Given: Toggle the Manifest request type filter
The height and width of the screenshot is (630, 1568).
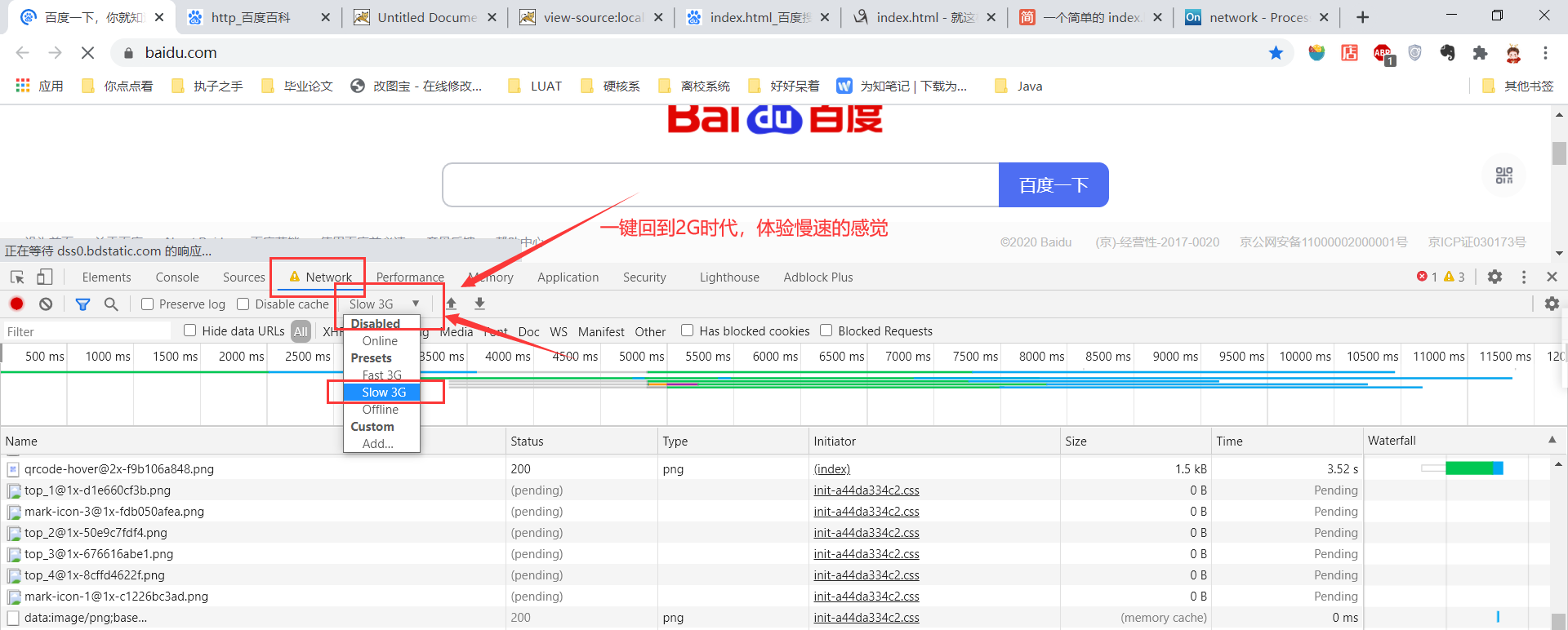Looking at the screenshot, I should pyautogui.click(x=601, y=331).
